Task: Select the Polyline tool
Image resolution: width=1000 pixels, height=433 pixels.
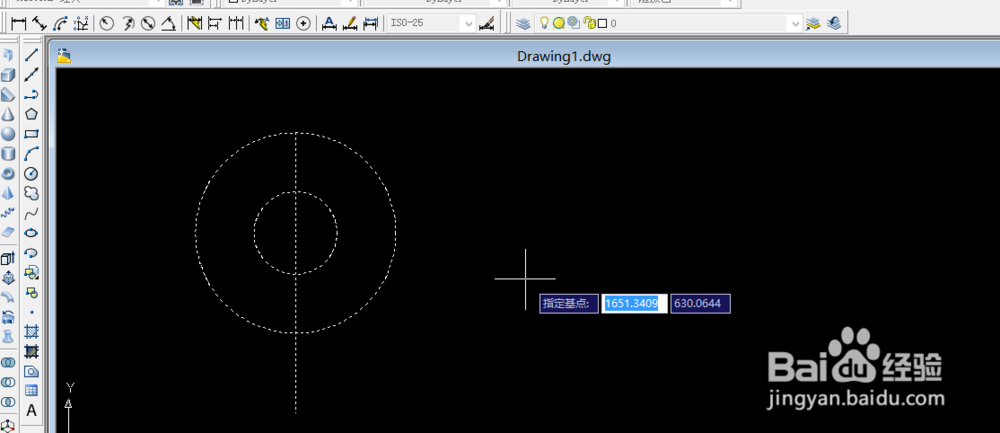Action: click(31, 94)
